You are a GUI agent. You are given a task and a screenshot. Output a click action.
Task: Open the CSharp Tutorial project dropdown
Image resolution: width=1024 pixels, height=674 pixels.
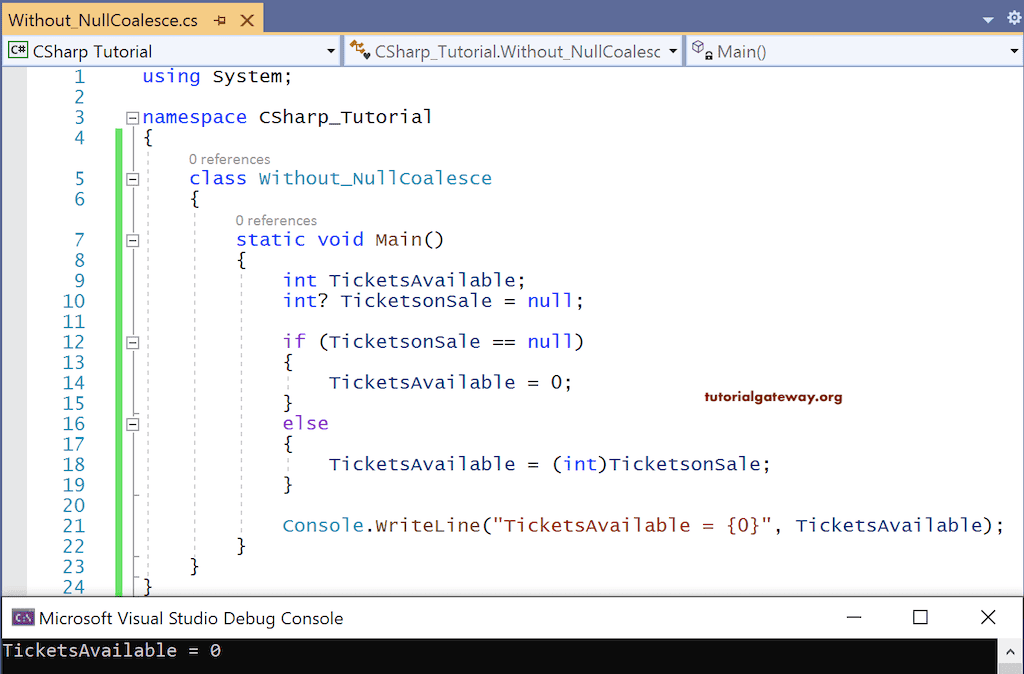tap(330, 50)
